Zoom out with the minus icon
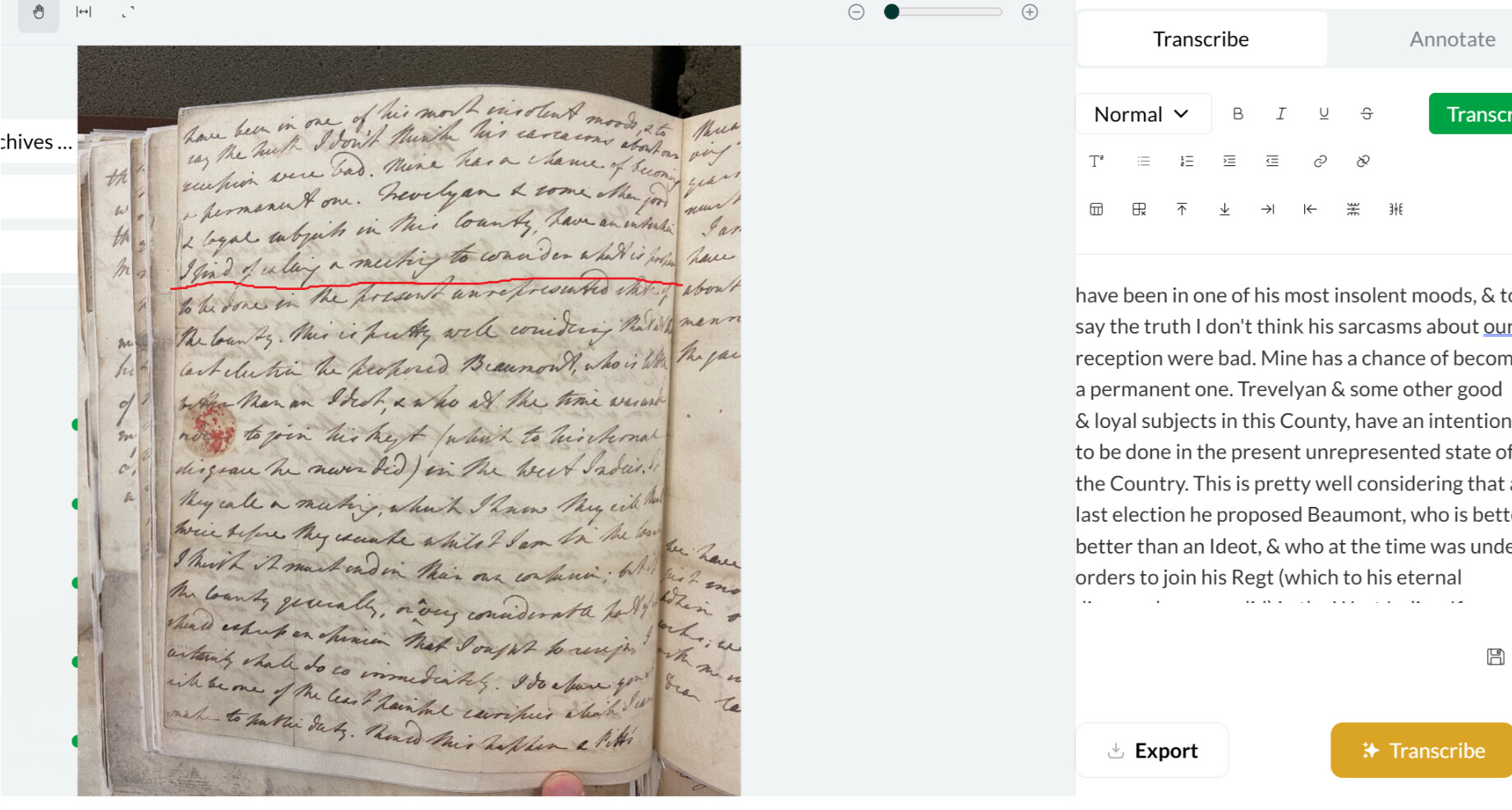The width and height of the screenshot is (1512, 810). coord(856,12)
